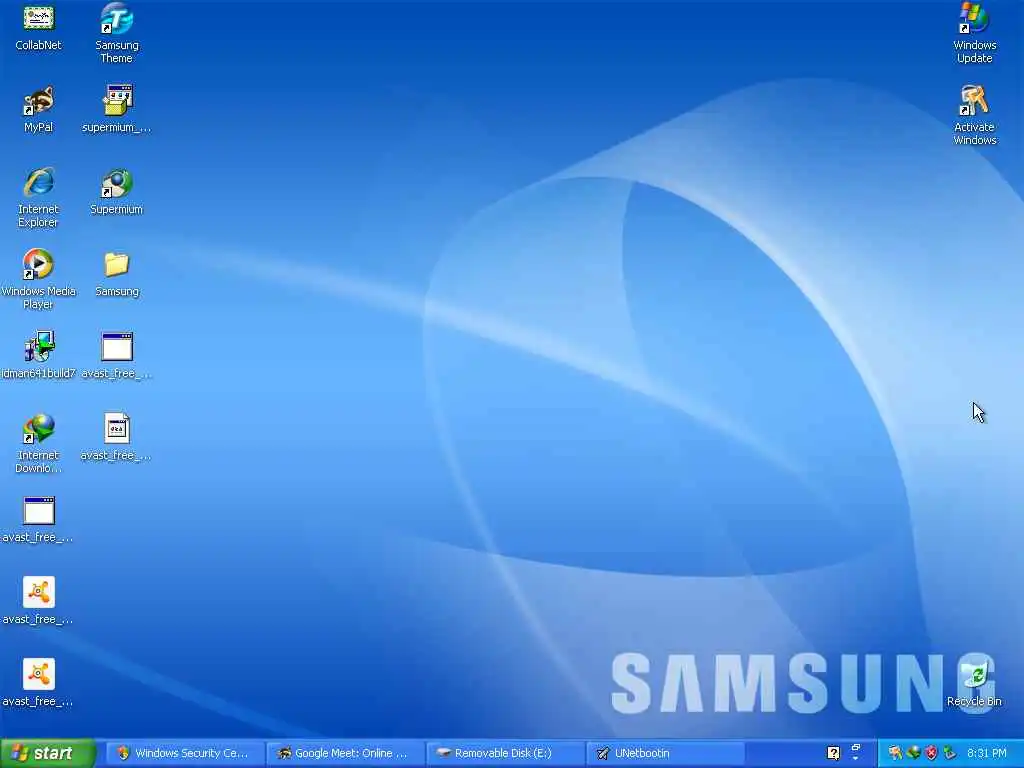Click the 8:31 PM taskbar clock

987,753
